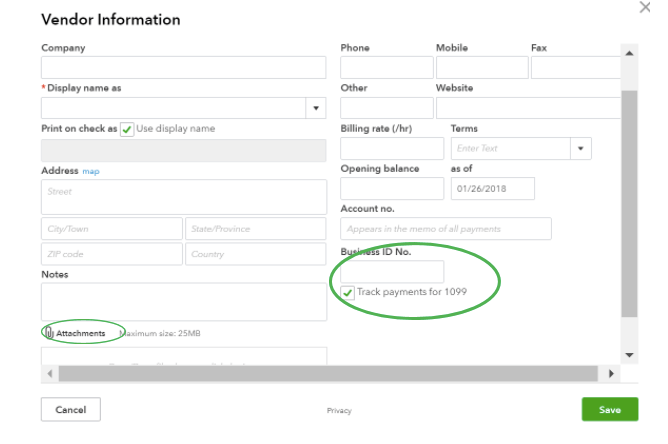Click the attachments drop area box

coord(184,356)
